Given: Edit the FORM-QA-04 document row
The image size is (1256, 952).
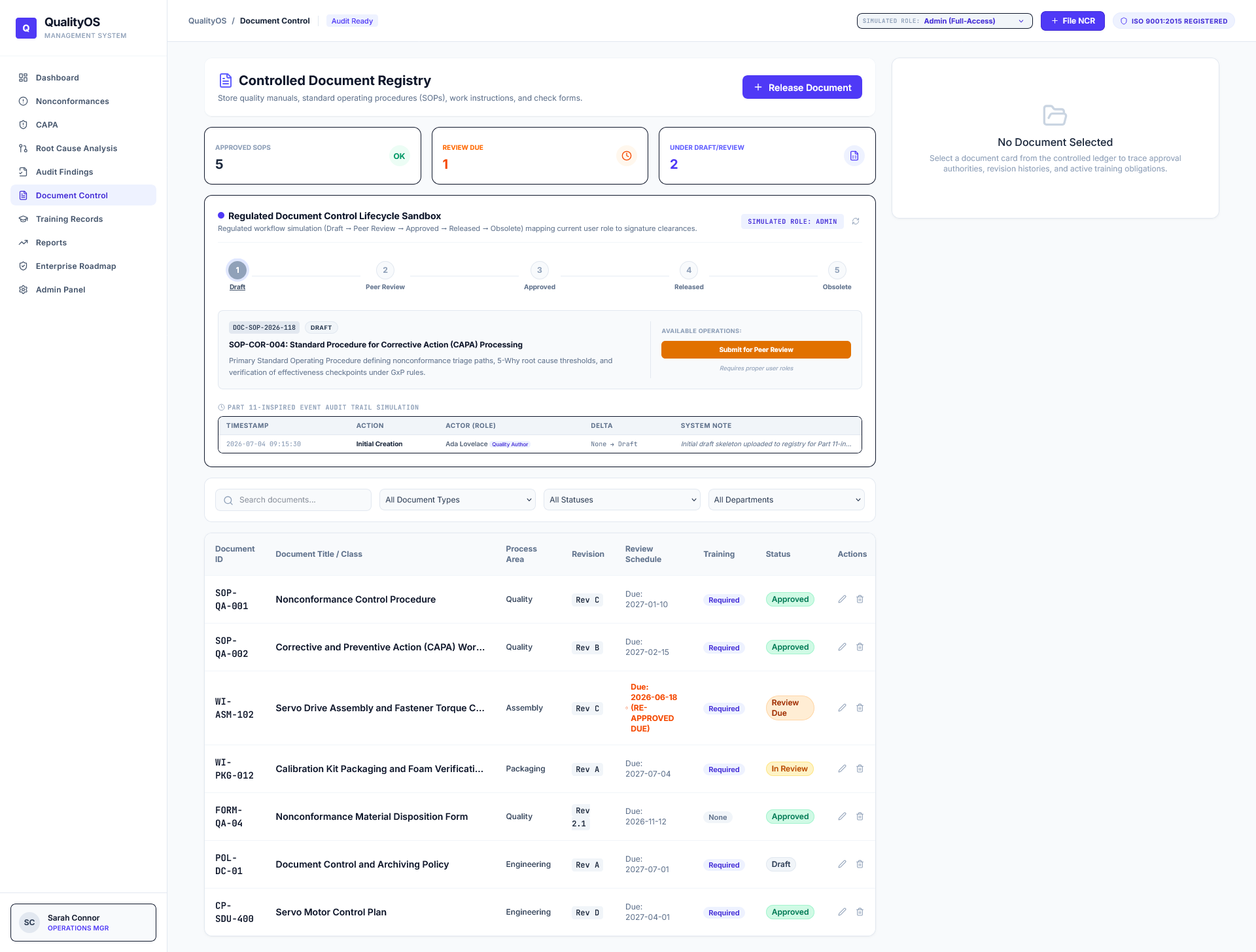Looking at the screenshot, I should click(x=843, y=817).
